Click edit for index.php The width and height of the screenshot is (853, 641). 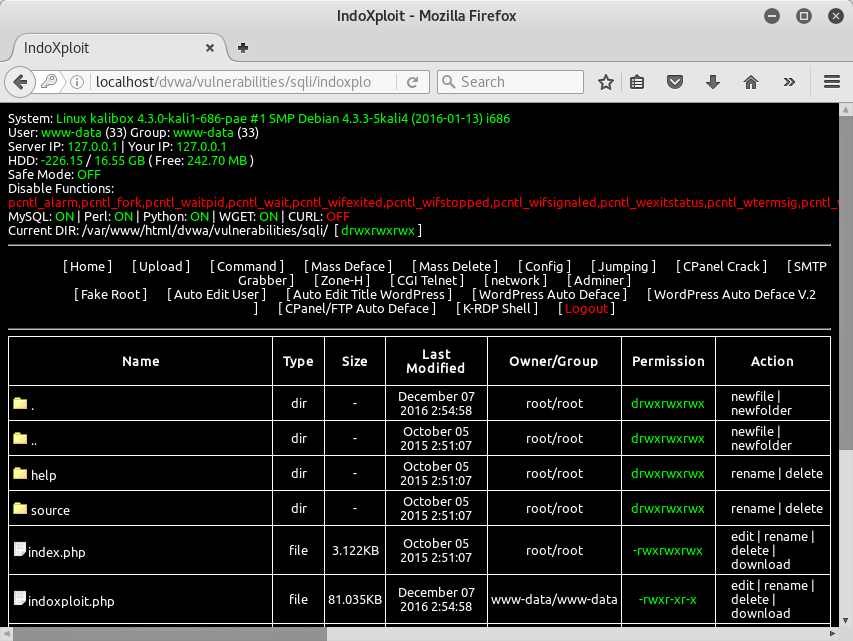(743, 537)
